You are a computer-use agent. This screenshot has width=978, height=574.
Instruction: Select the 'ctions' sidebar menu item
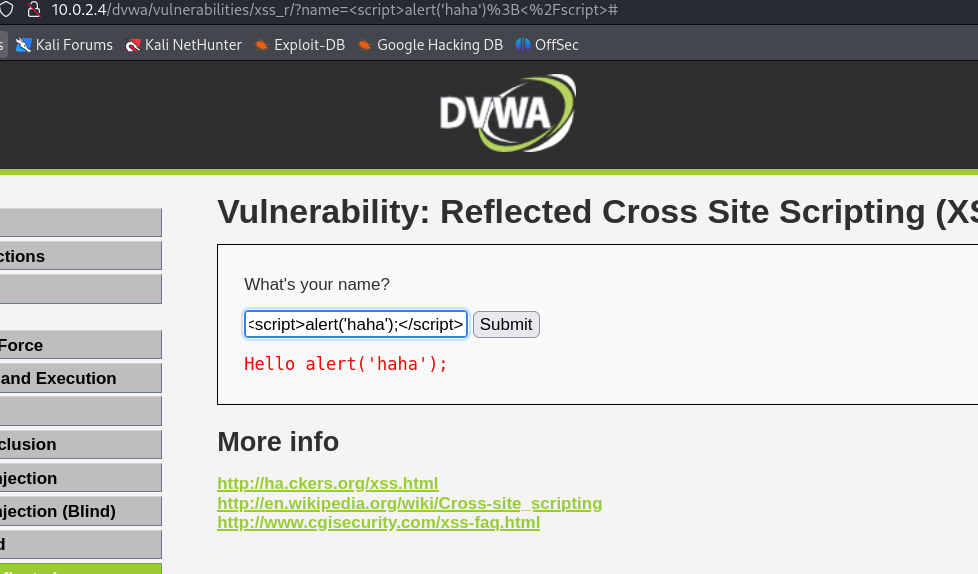[80, 256]
